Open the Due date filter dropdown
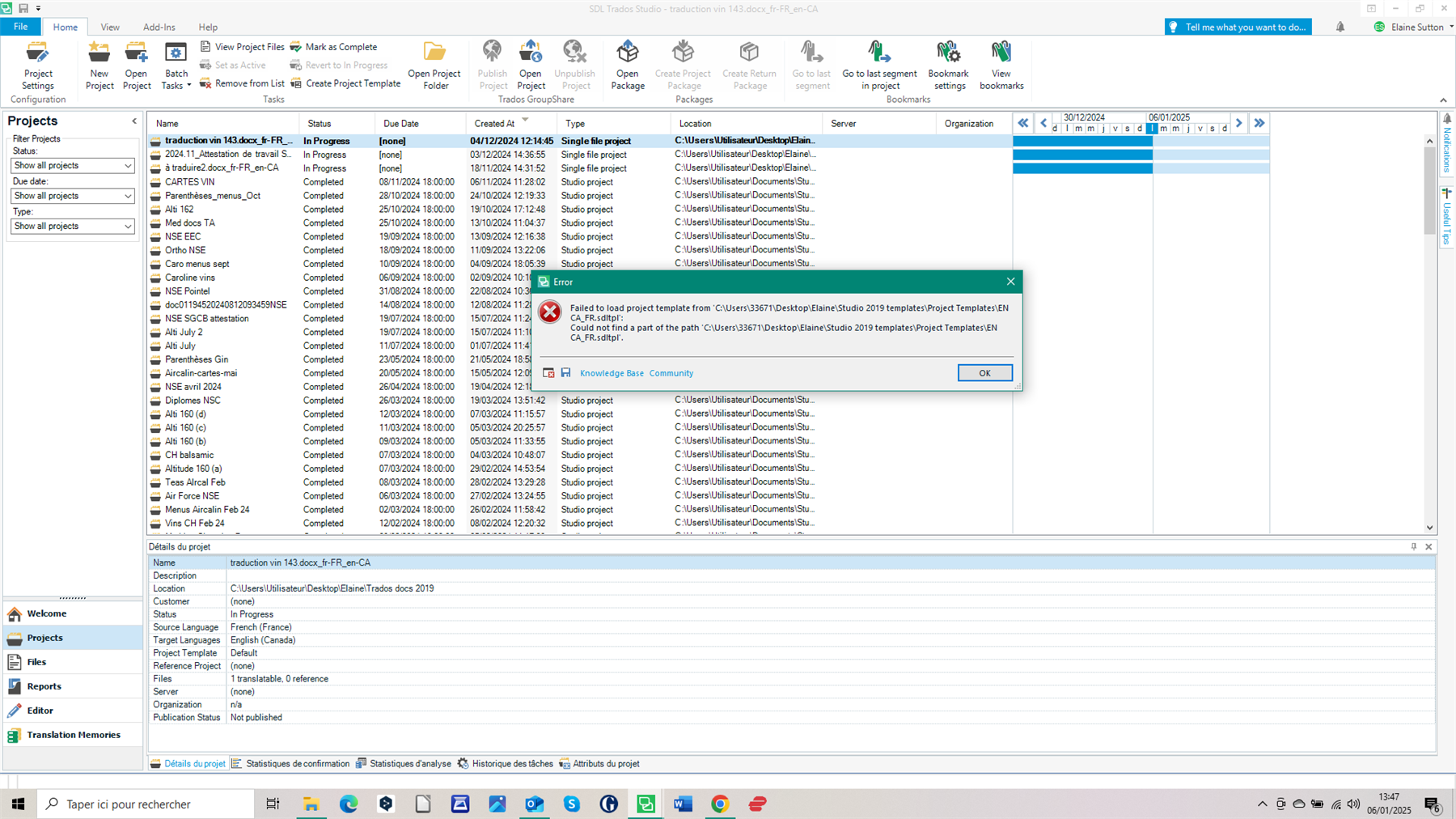The height and width of the screenshot is (819, 1456). [73, 196]
